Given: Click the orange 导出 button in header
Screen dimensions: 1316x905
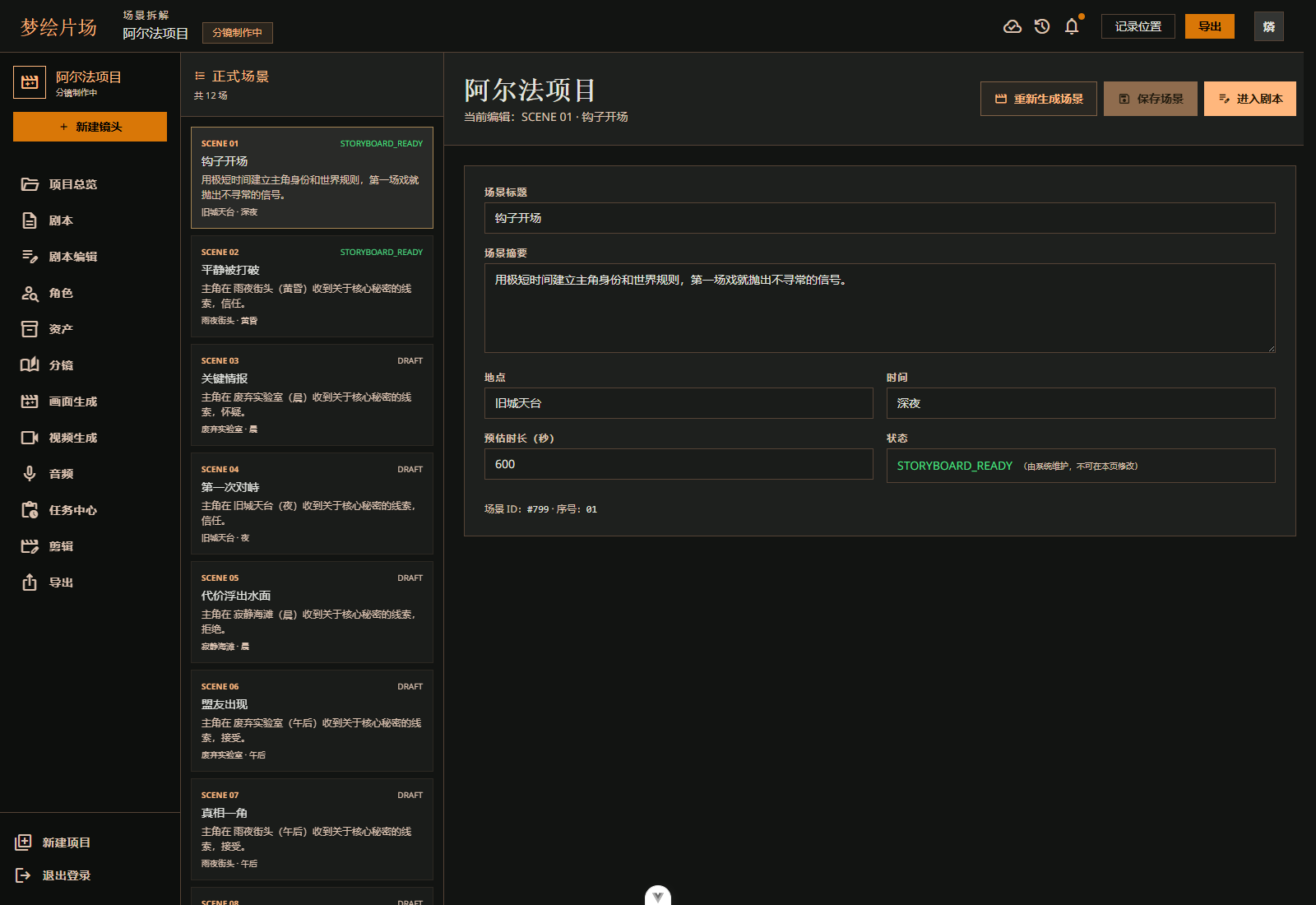Looking at the screenshot, I should coord(1210,26).
